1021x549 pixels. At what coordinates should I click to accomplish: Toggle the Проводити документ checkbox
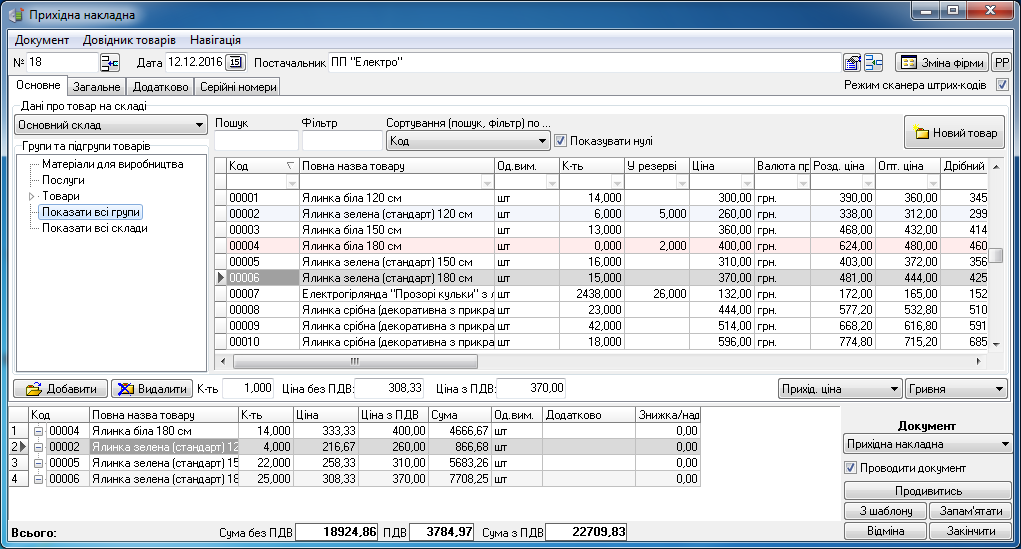pyautogui.click(x=851, y=468)
